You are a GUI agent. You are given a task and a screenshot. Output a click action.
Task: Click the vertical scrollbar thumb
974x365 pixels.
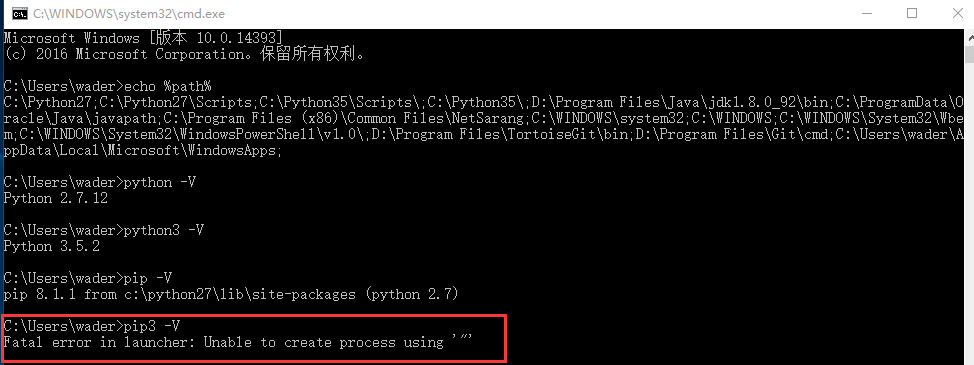(x=970, y=54)
